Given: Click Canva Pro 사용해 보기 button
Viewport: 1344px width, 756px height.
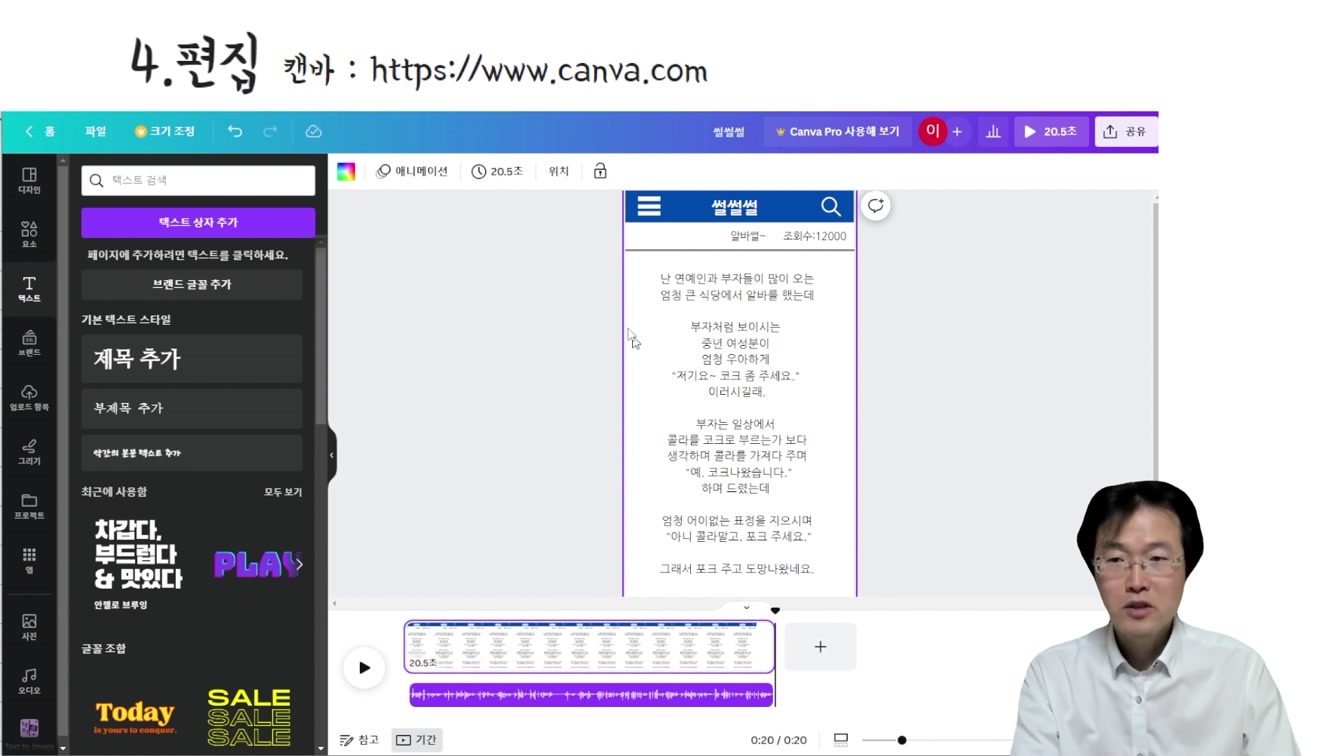Looking at the screenshot, I should [837, 131].
